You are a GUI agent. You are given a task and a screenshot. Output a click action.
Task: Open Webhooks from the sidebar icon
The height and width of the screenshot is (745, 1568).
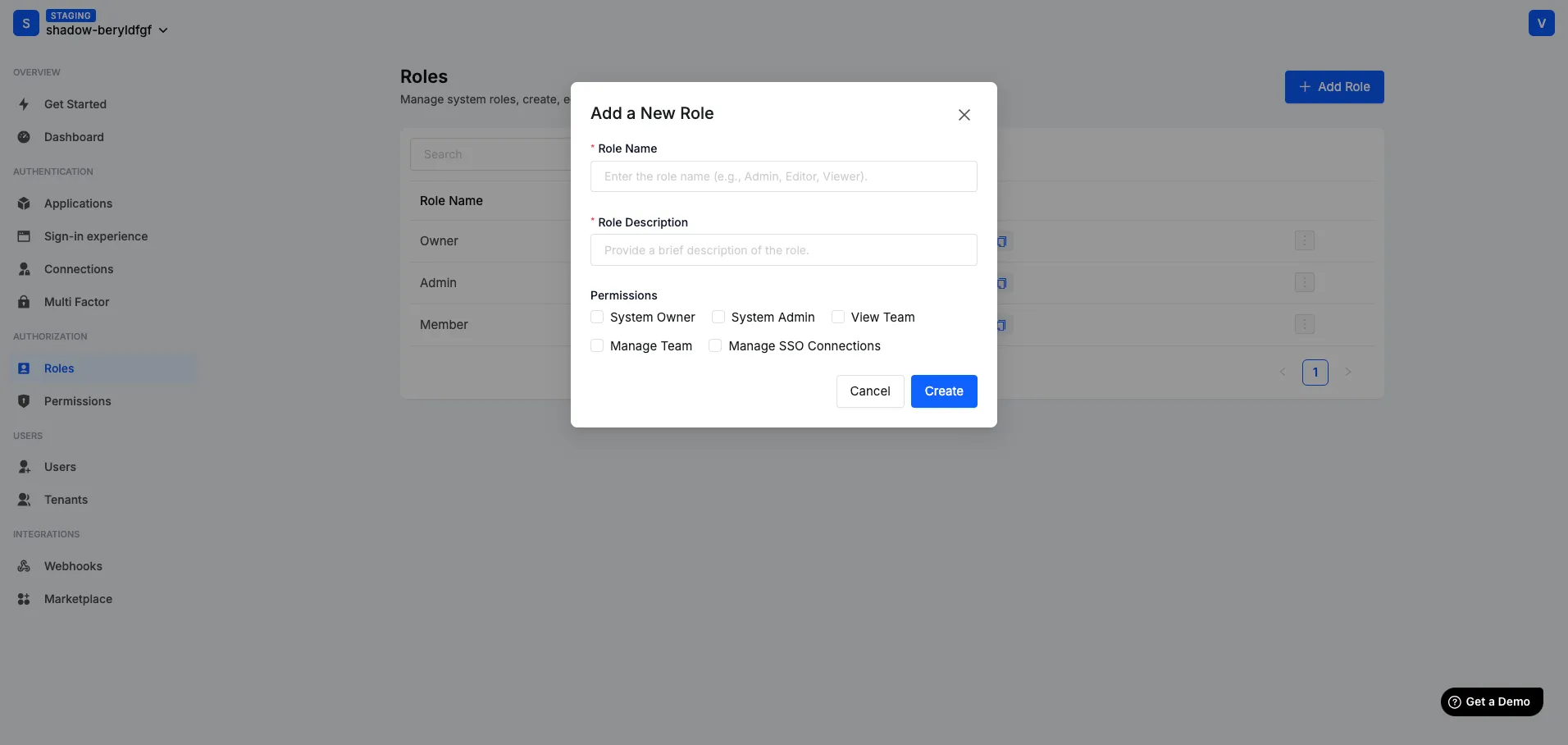pyautogui.click(x=25, y=566)
